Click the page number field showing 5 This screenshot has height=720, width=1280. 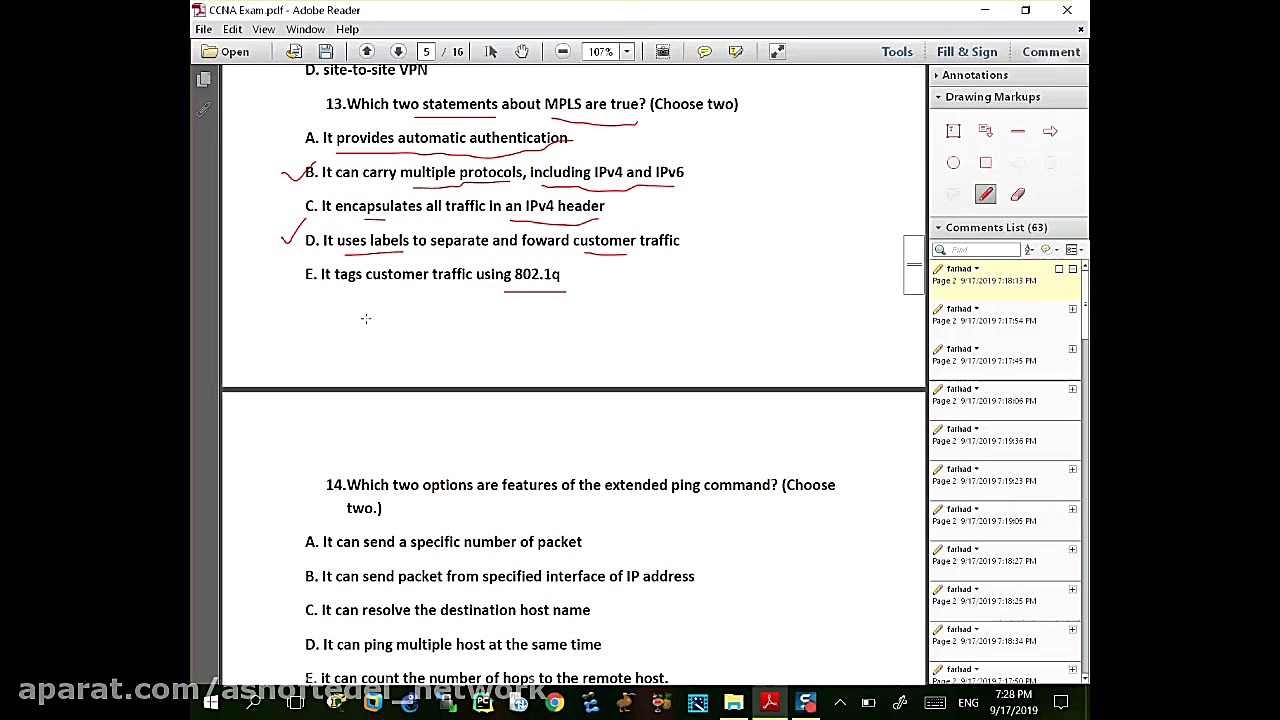[x=426, y=52]
